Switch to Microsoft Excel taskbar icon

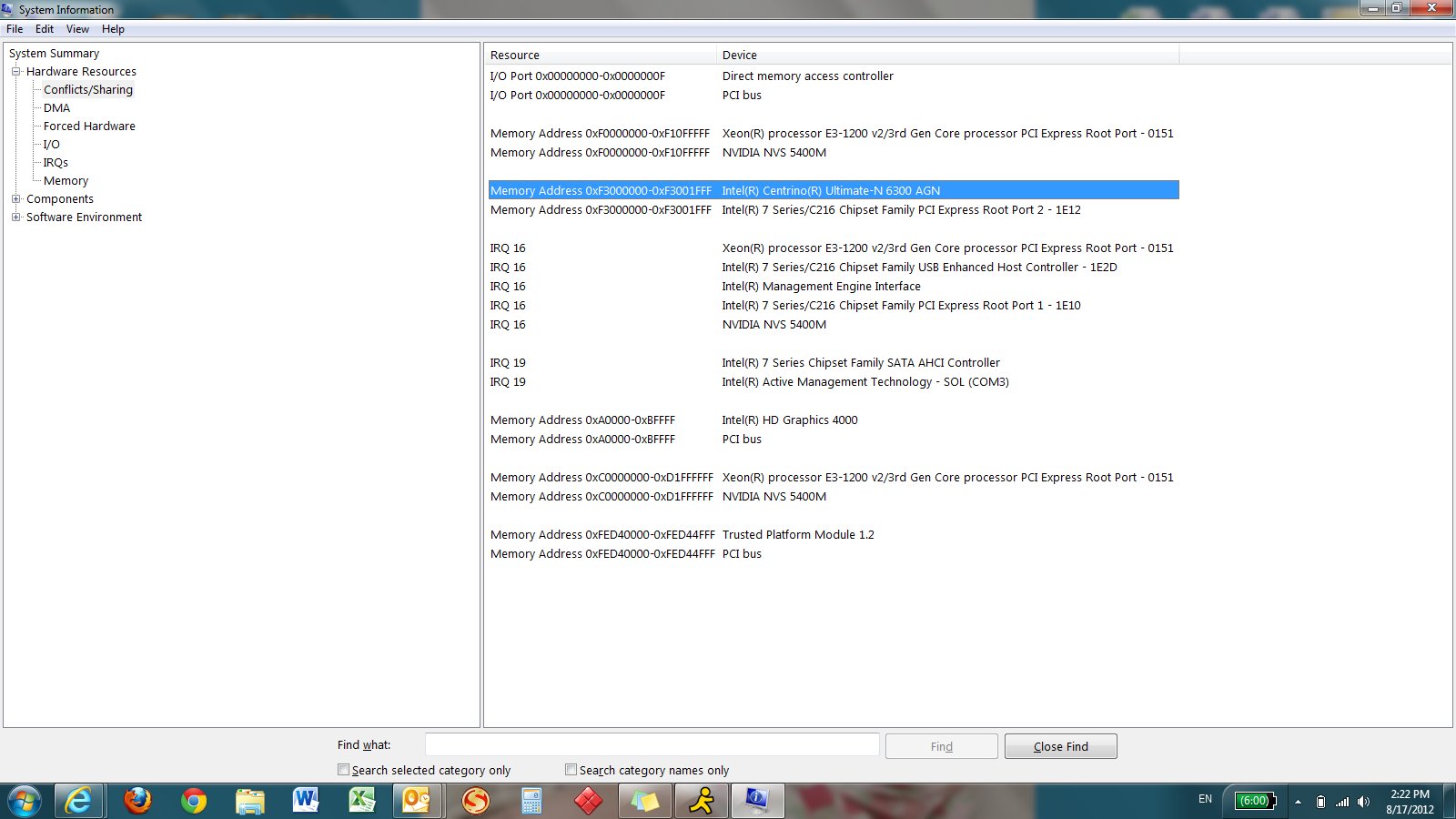point(362,801)
